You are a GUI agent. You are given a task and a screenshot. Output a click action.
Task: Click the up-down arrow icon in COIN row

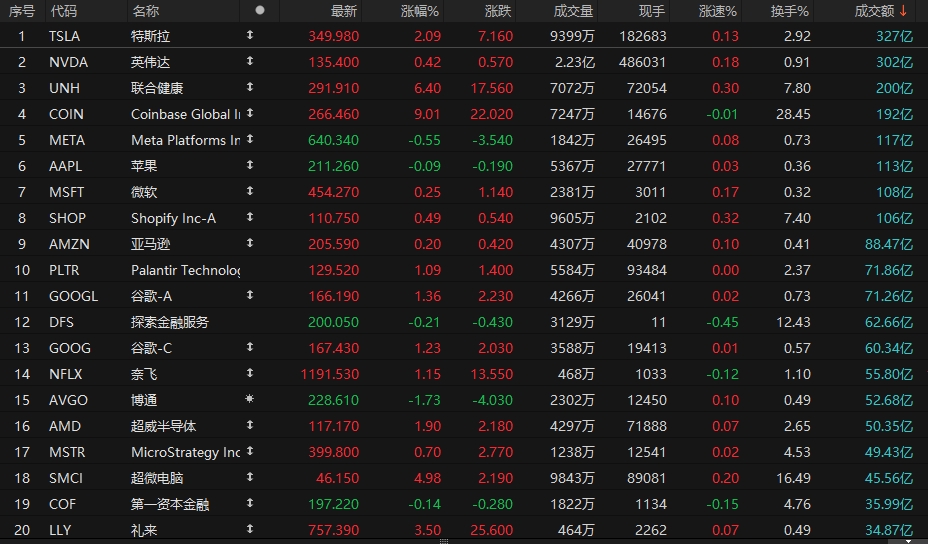pyautogui.click(x=250, y=113)
